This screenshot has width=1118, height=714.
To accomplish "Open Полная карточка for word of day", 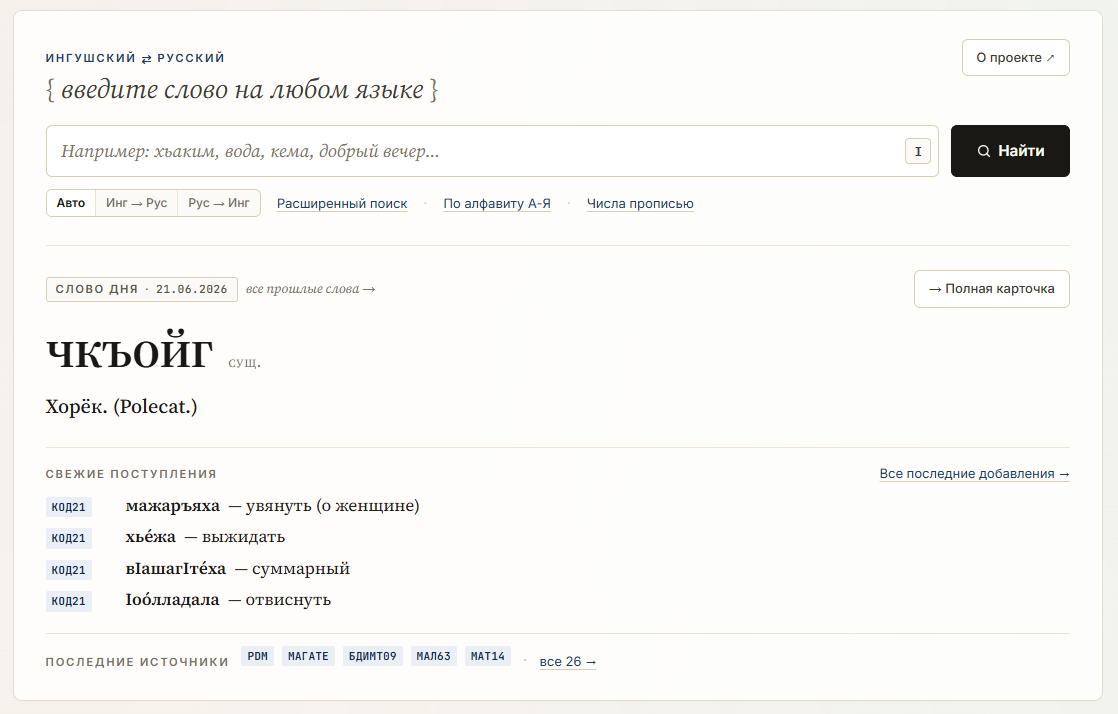I will pyautogui.click(x=992, y=289).
